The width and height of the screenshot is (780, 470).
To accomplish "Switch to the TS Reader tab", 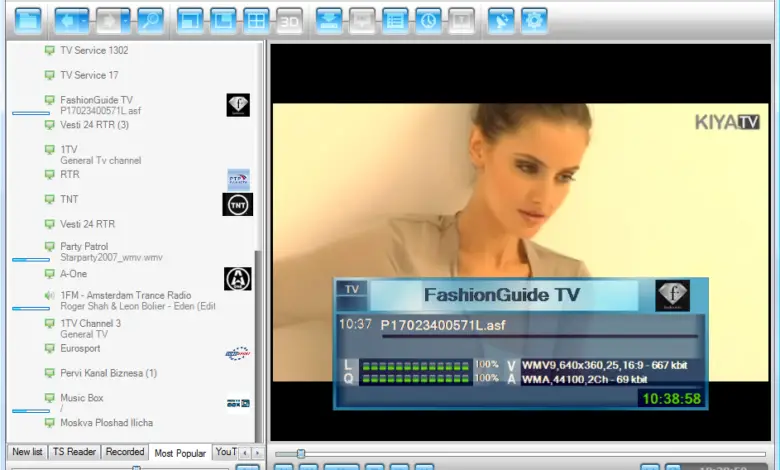I will tap(74, 452).
